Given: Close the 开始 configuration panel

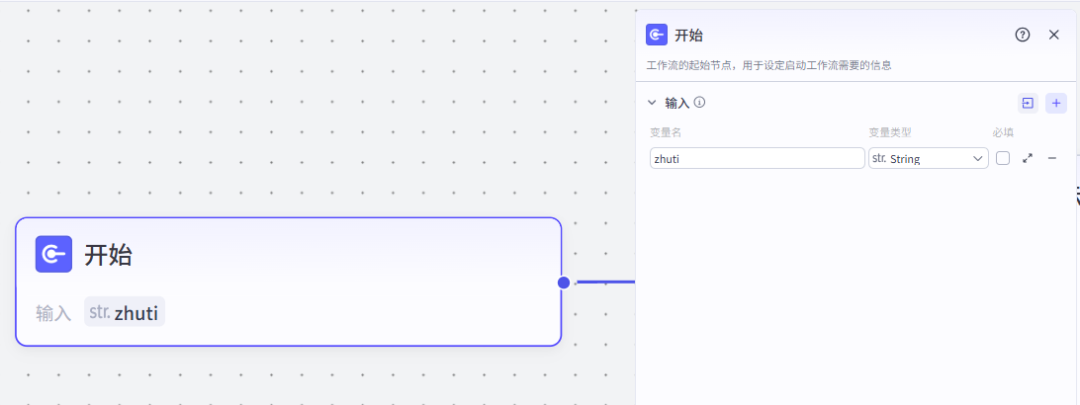Looking at the screenshot, I should (x=1054, y=35).
